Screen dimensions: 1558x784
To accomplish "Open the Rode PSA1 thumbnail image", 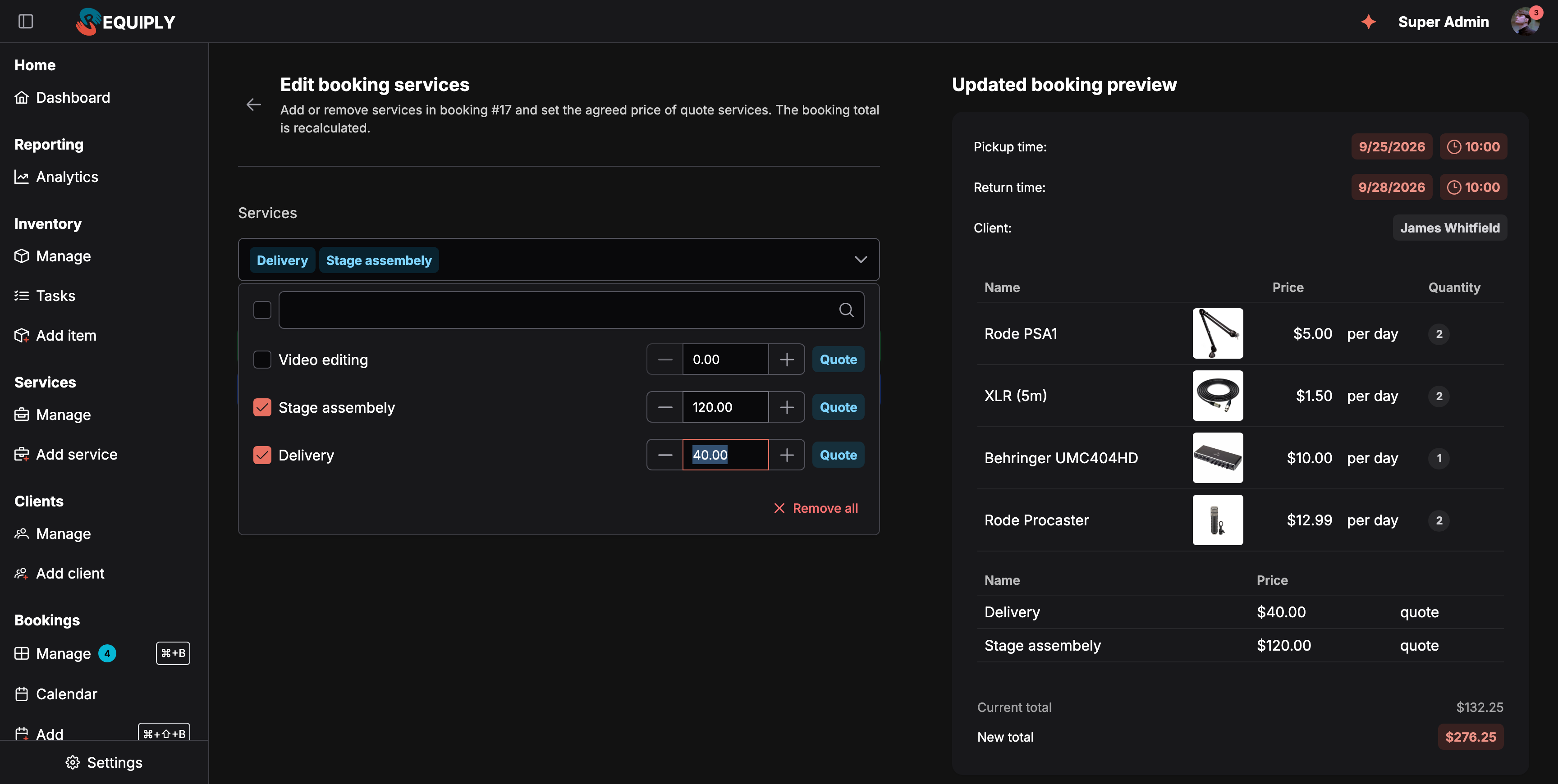I will pos(1218,334).
